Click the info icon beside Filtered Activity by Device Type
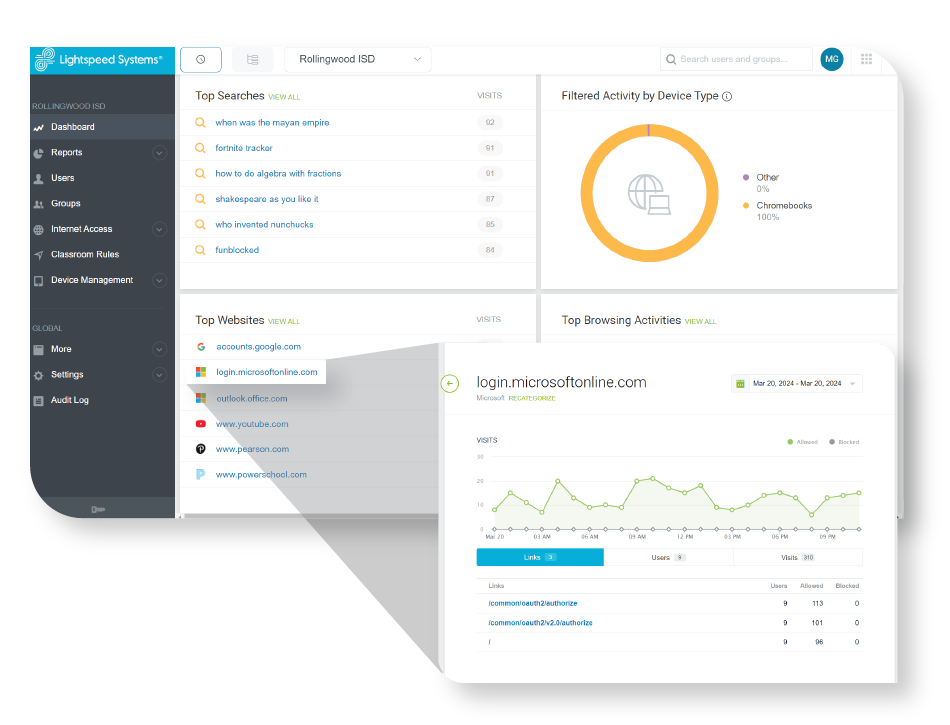The image size is (950, 725). [x=727, y=96]
